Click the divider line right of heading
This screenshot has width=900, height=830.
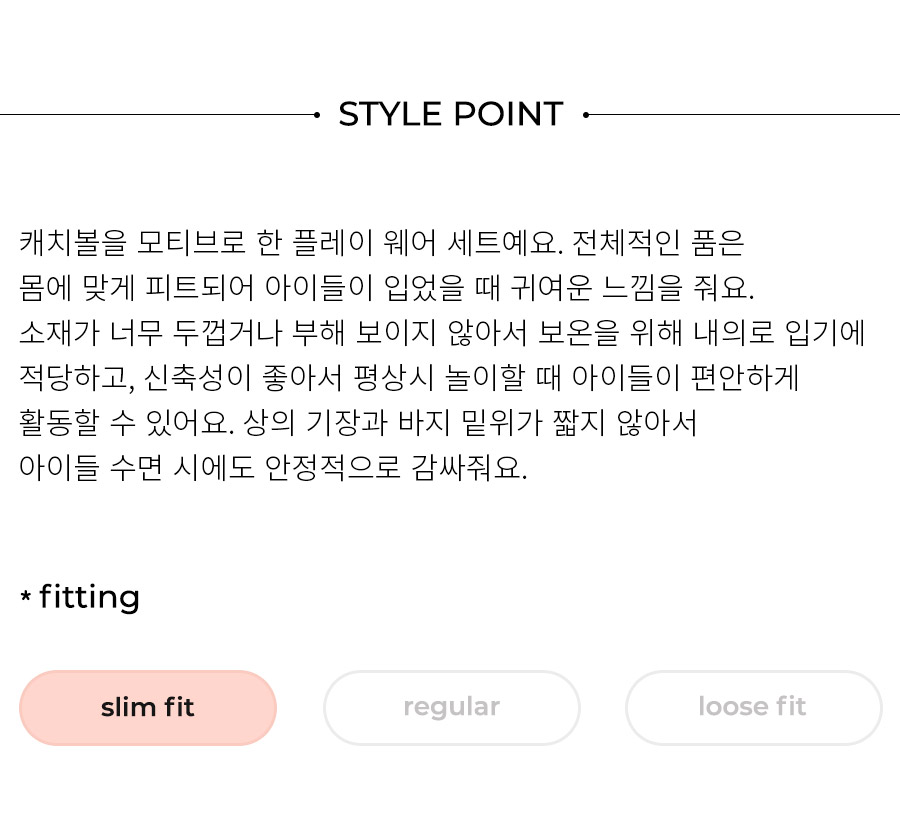click(x=744, y=115)
